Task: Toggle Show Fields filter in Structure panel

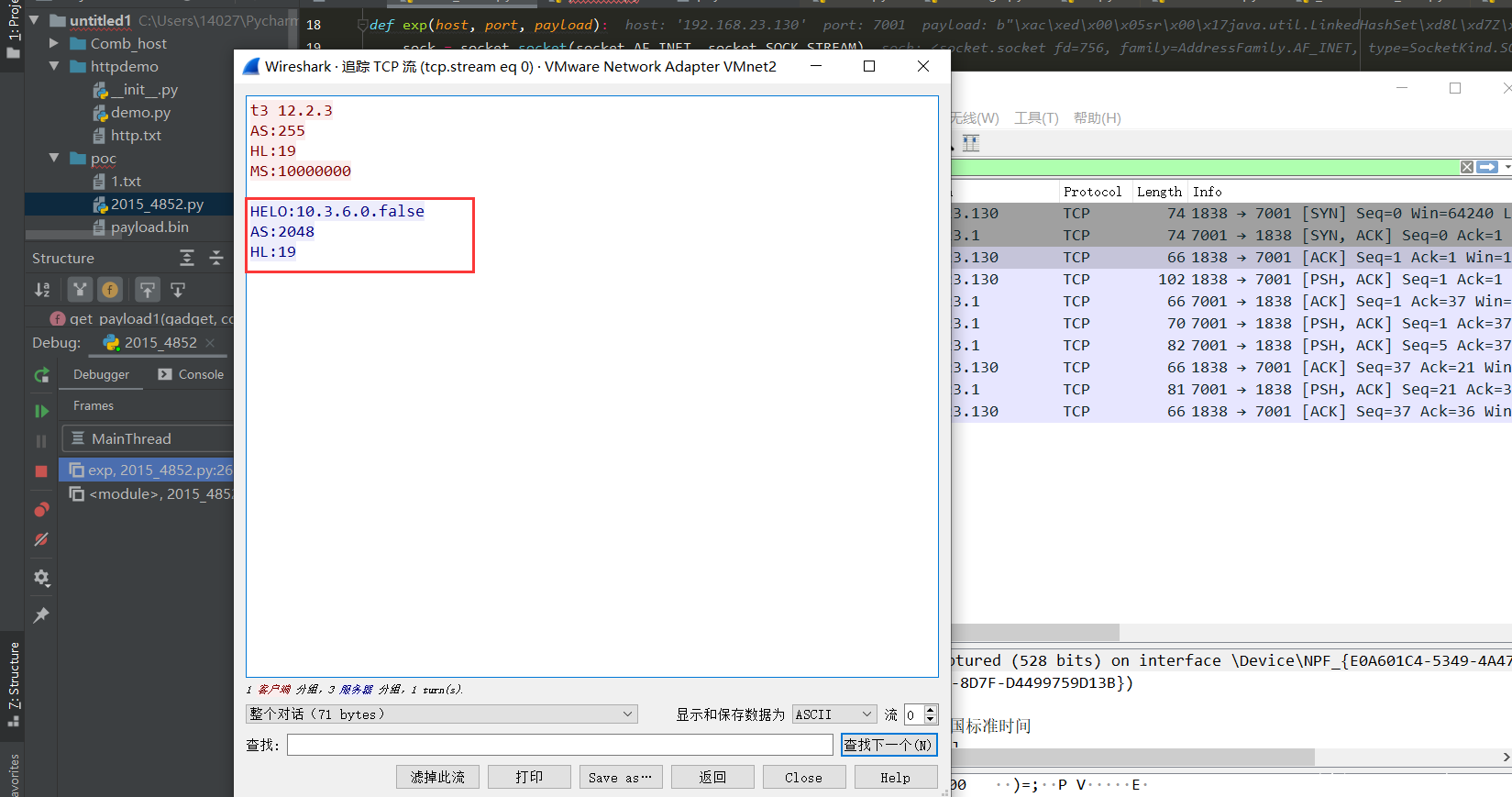Action: coord(110,290)
